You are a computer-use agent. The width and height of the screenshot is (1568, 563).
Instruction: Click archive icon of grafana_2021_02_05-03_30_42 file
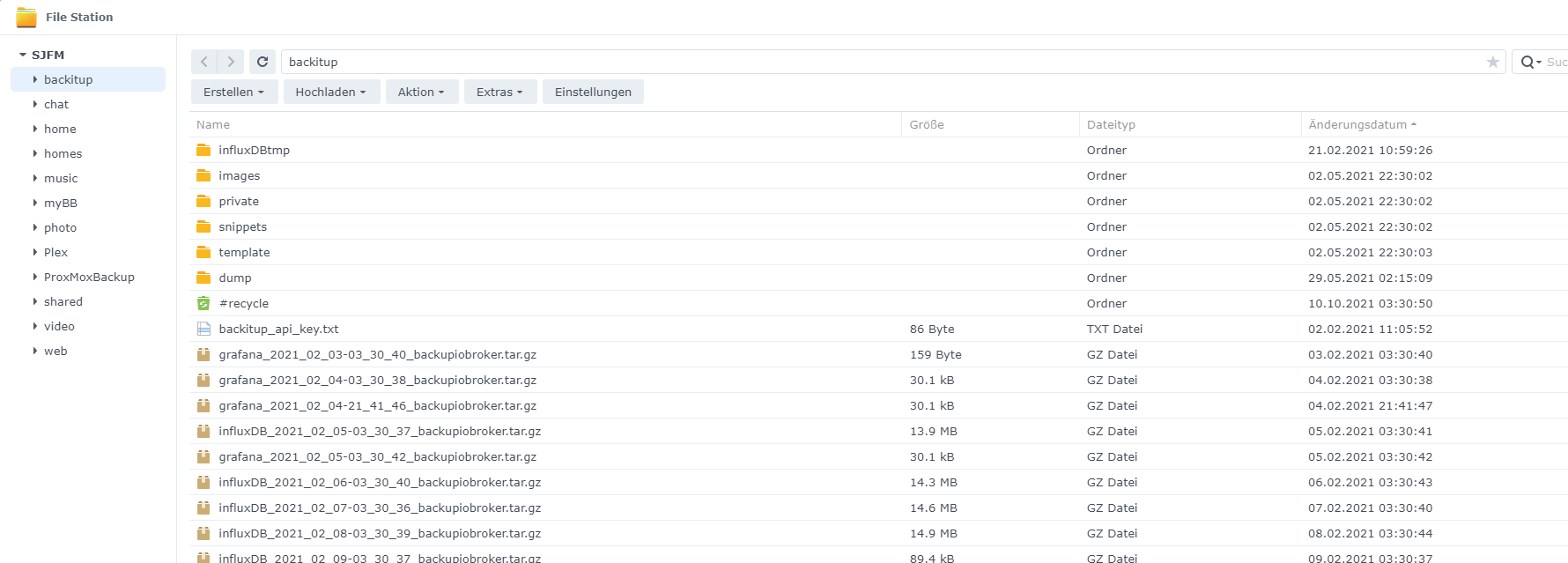(x=203, y=456)
